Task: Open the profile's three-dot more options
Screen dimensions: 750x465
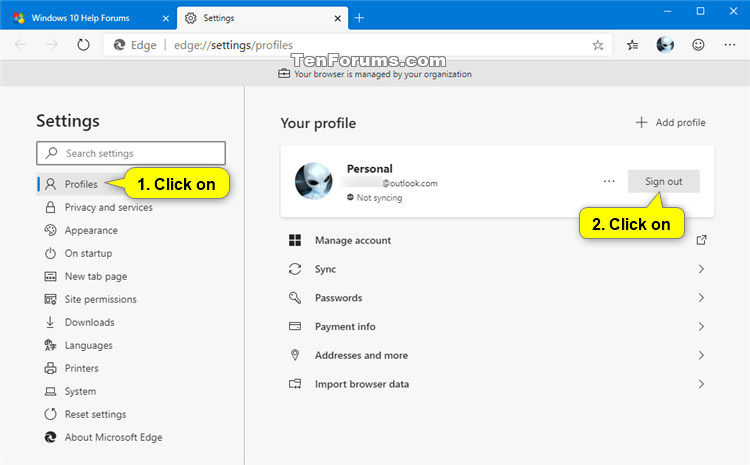Action: pos(609,181)
